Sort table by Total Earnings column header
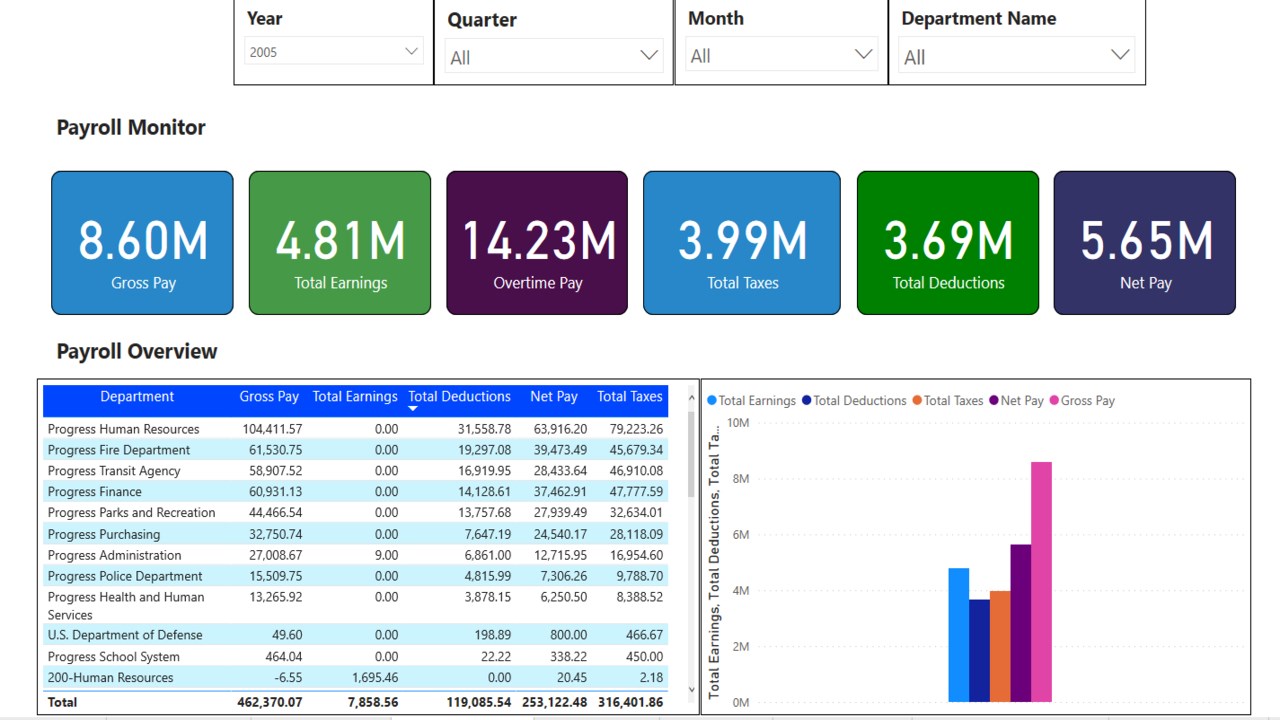 click(x=355, y=397)
